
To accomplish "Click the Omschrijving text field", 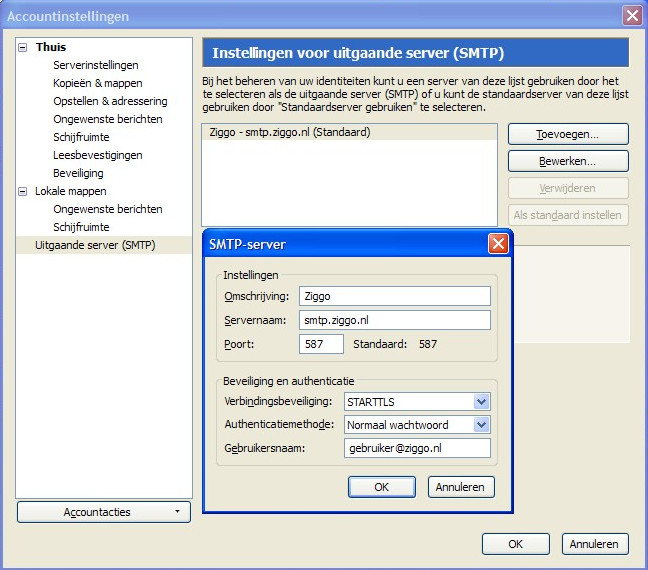I will pyautogui.click(x=394, y=296).
